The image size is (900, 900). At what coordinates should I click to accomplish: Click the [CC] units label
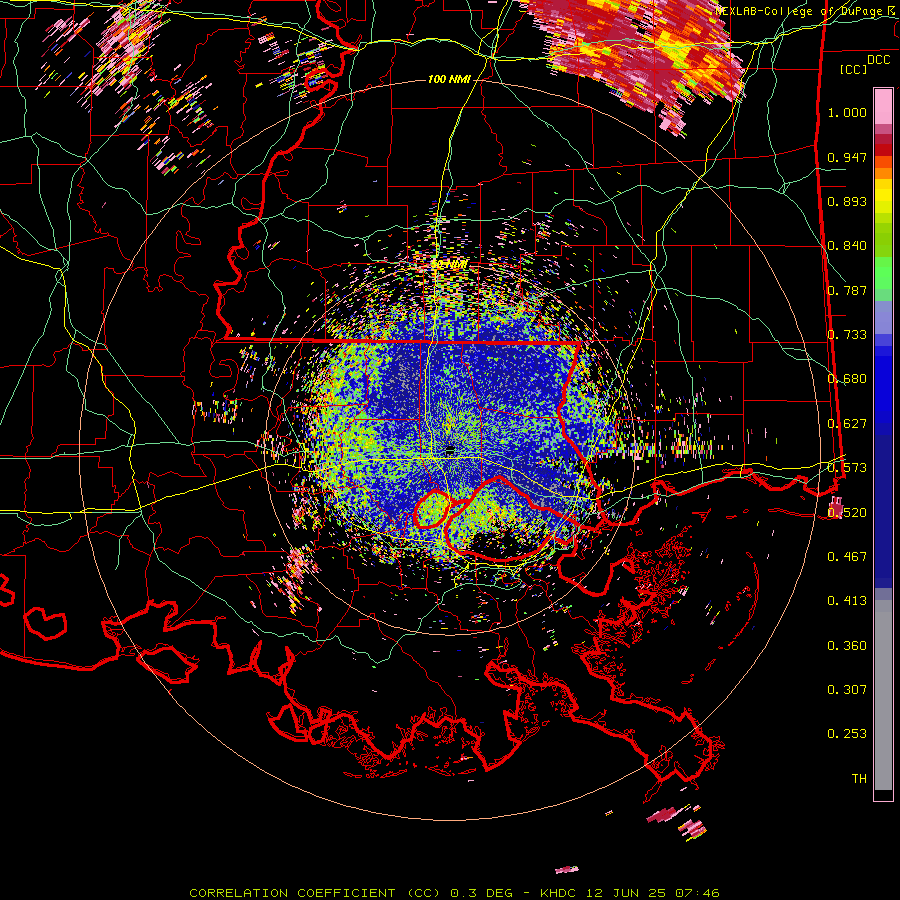click(x=854, y=69)
